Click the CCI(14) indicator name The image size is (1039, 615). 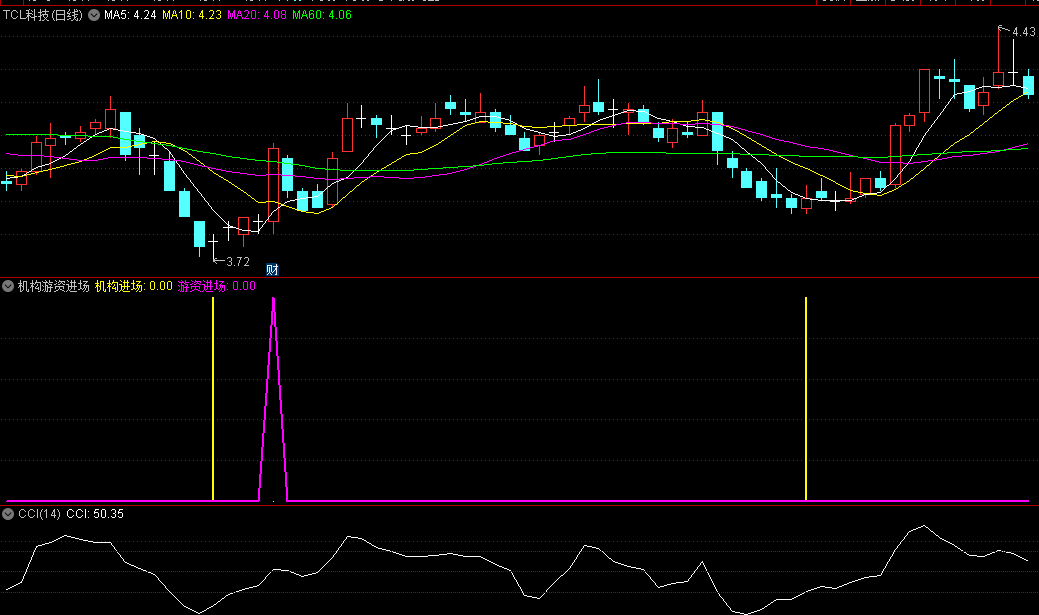tap(39, 514)
